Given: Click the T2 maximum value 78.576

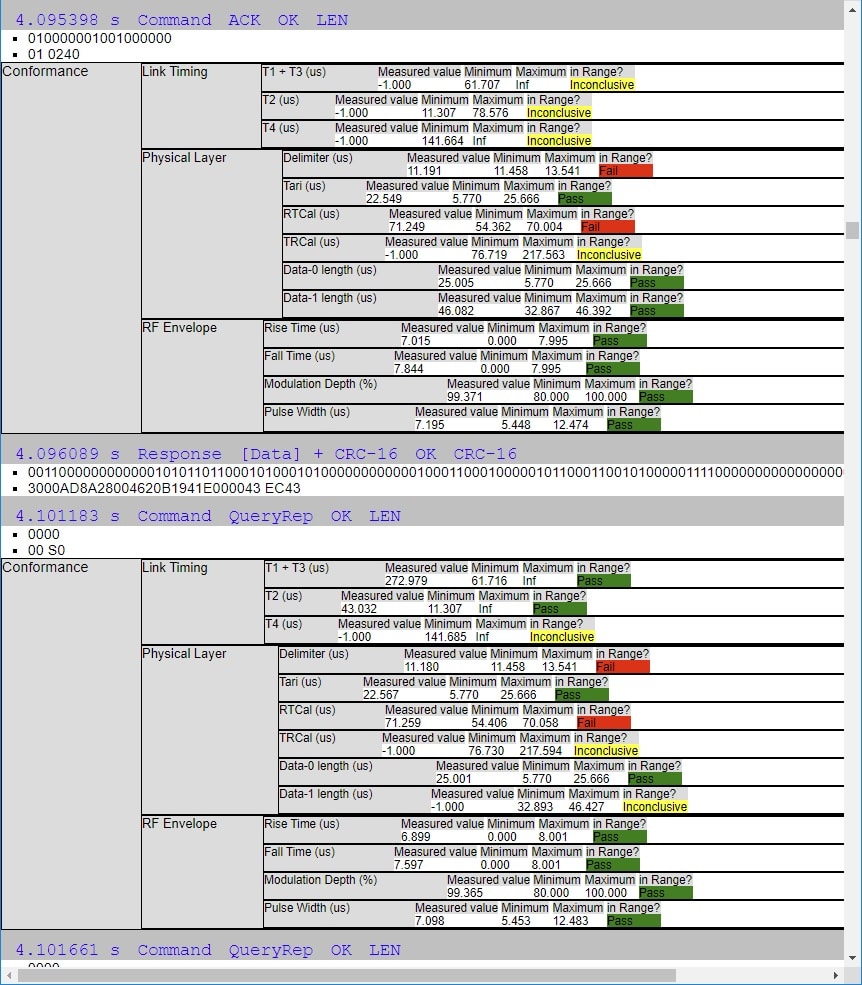Looking at the screenshot, I should point(490,113).
